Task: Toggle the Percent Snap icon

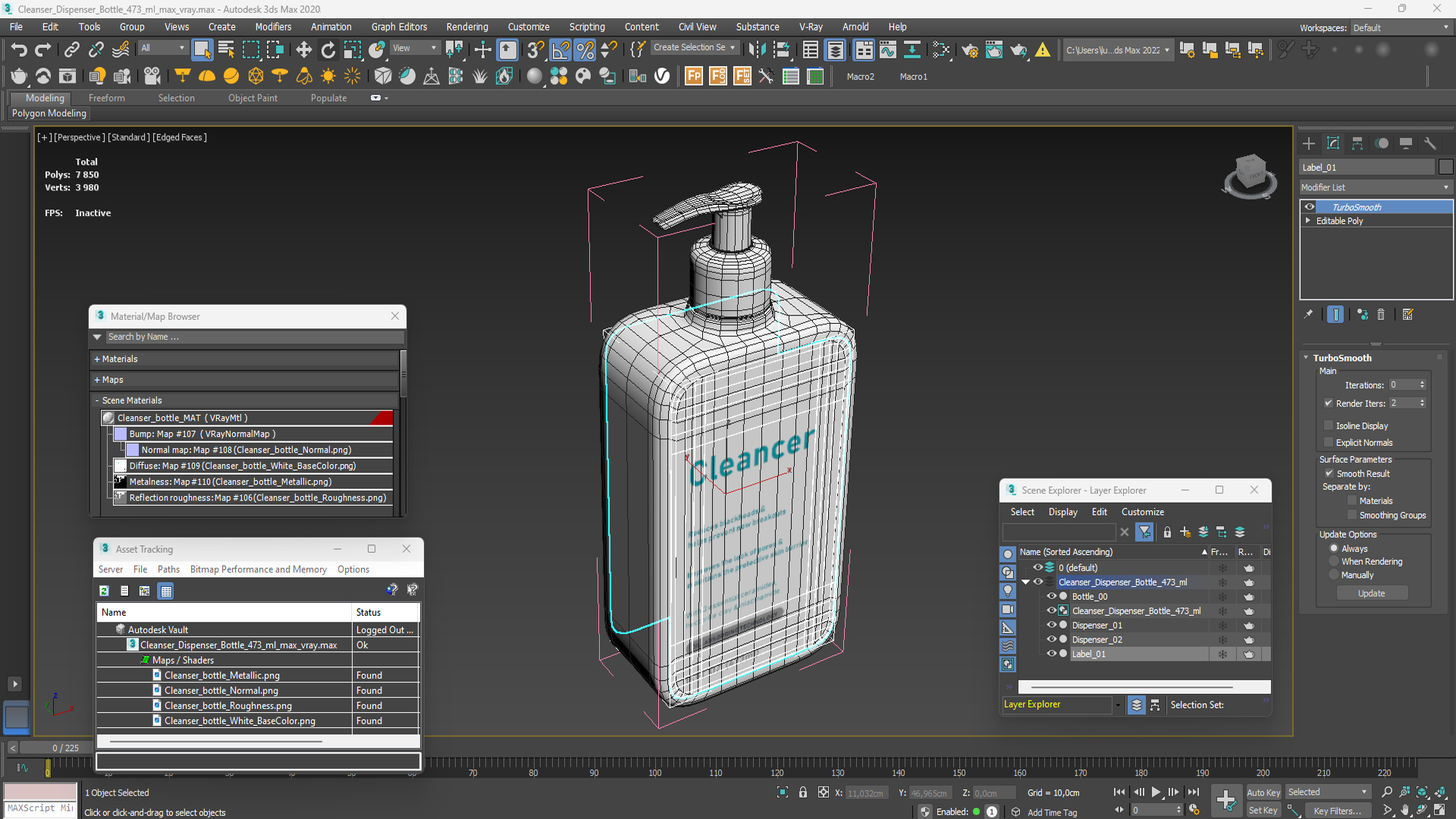Action: pyautogui.click(x=585, y=50)
